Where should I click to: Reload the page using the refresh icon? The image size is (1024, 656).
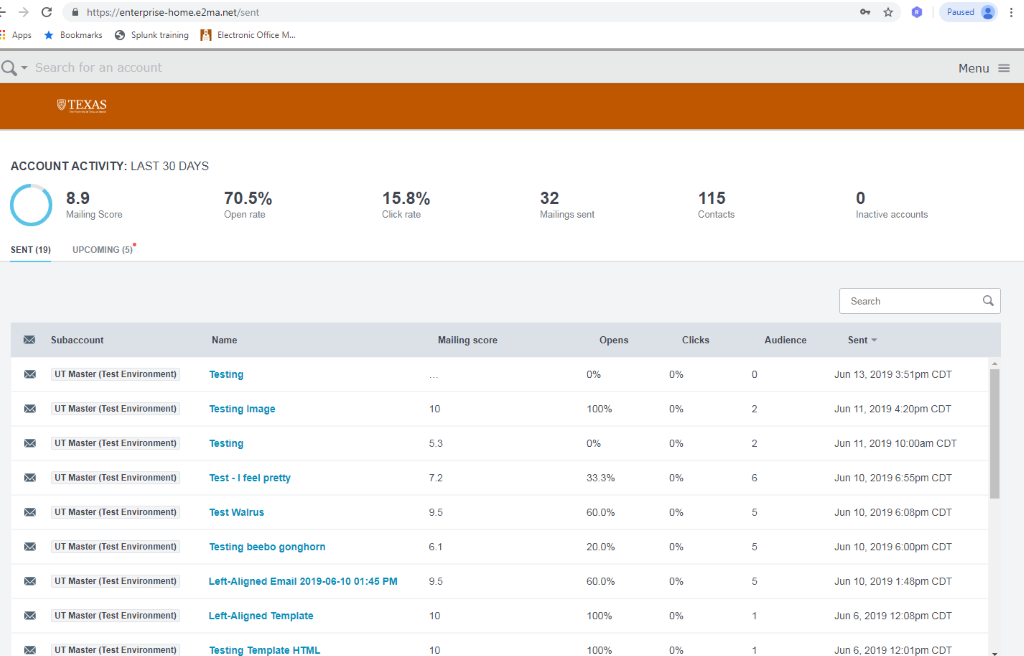[46, 12]
